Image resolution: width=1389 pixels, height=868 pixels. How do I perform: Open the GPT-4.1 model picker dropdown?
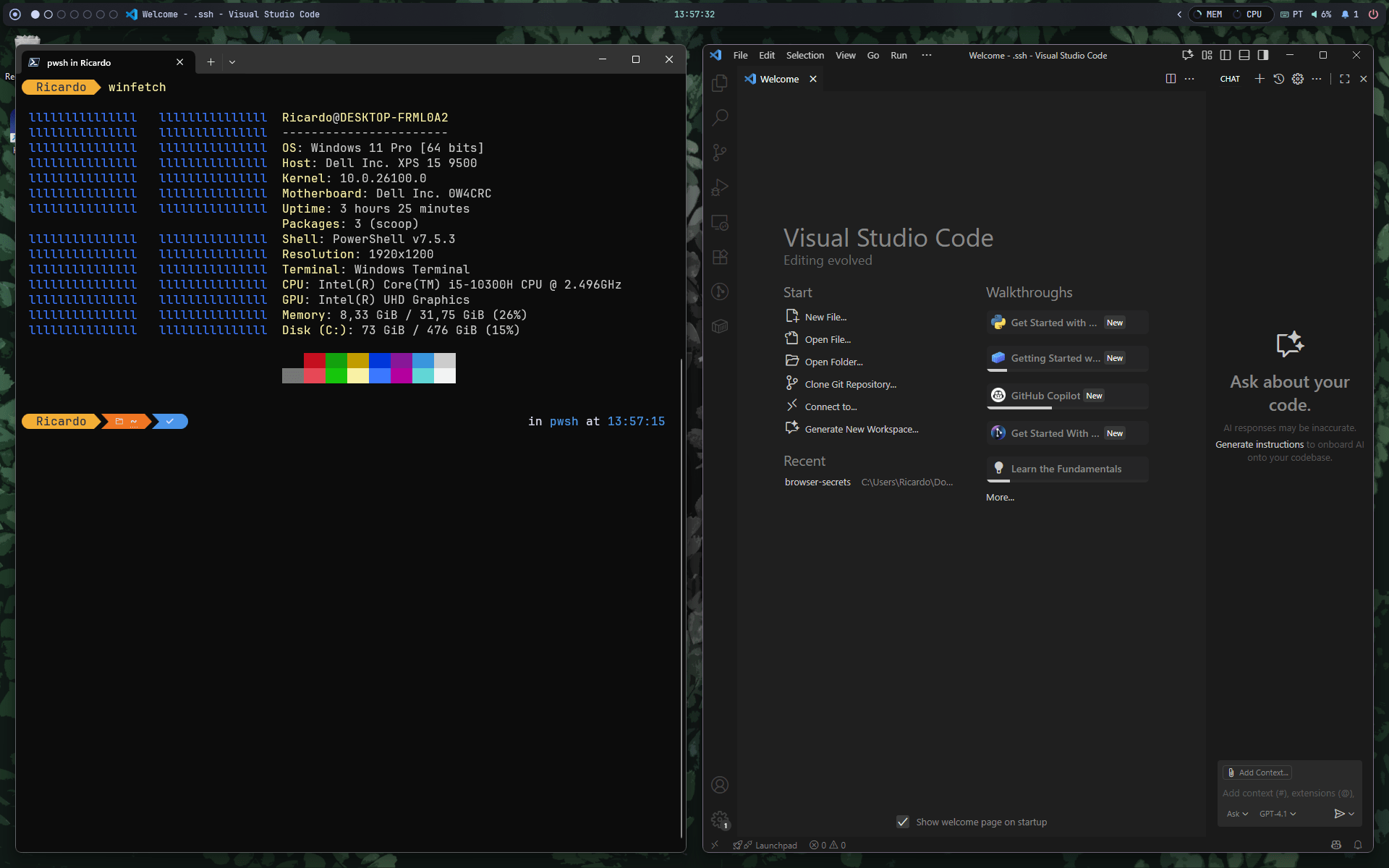[x=1277, y=814]
